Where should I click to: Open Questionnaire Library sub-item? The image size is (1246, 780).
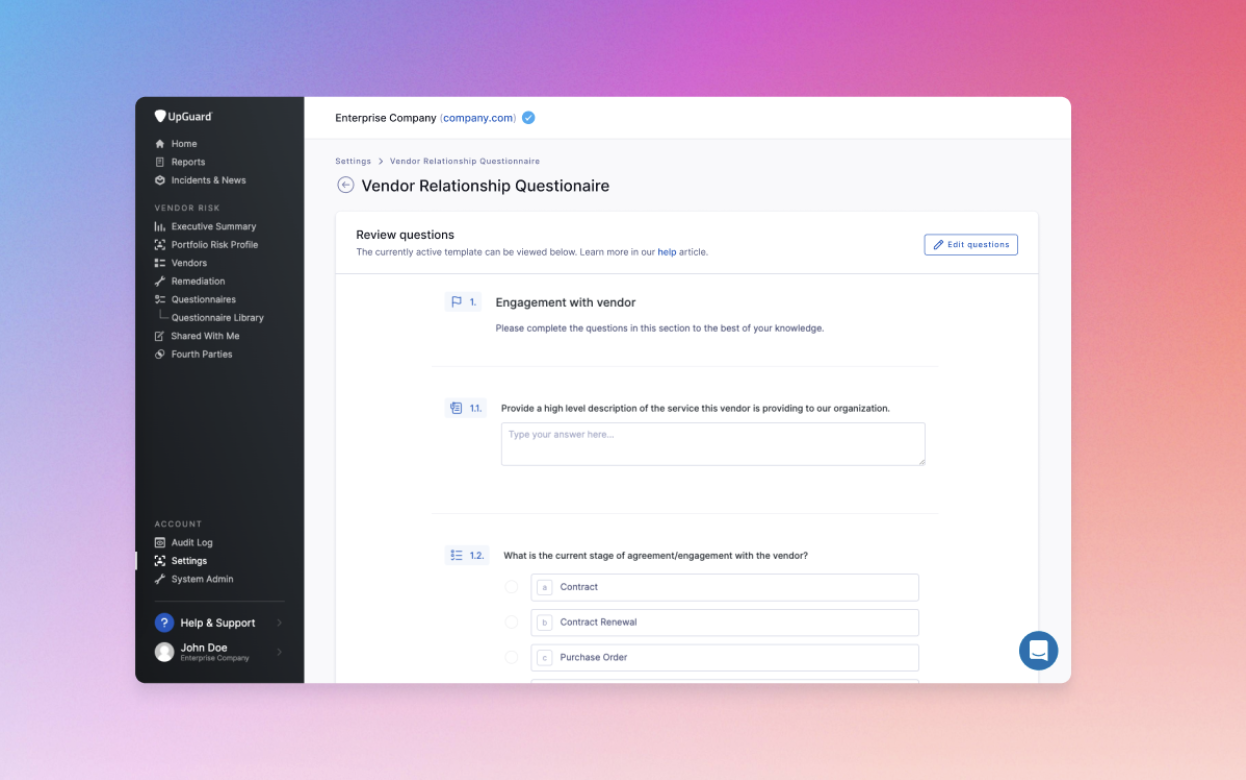(217, 318)
